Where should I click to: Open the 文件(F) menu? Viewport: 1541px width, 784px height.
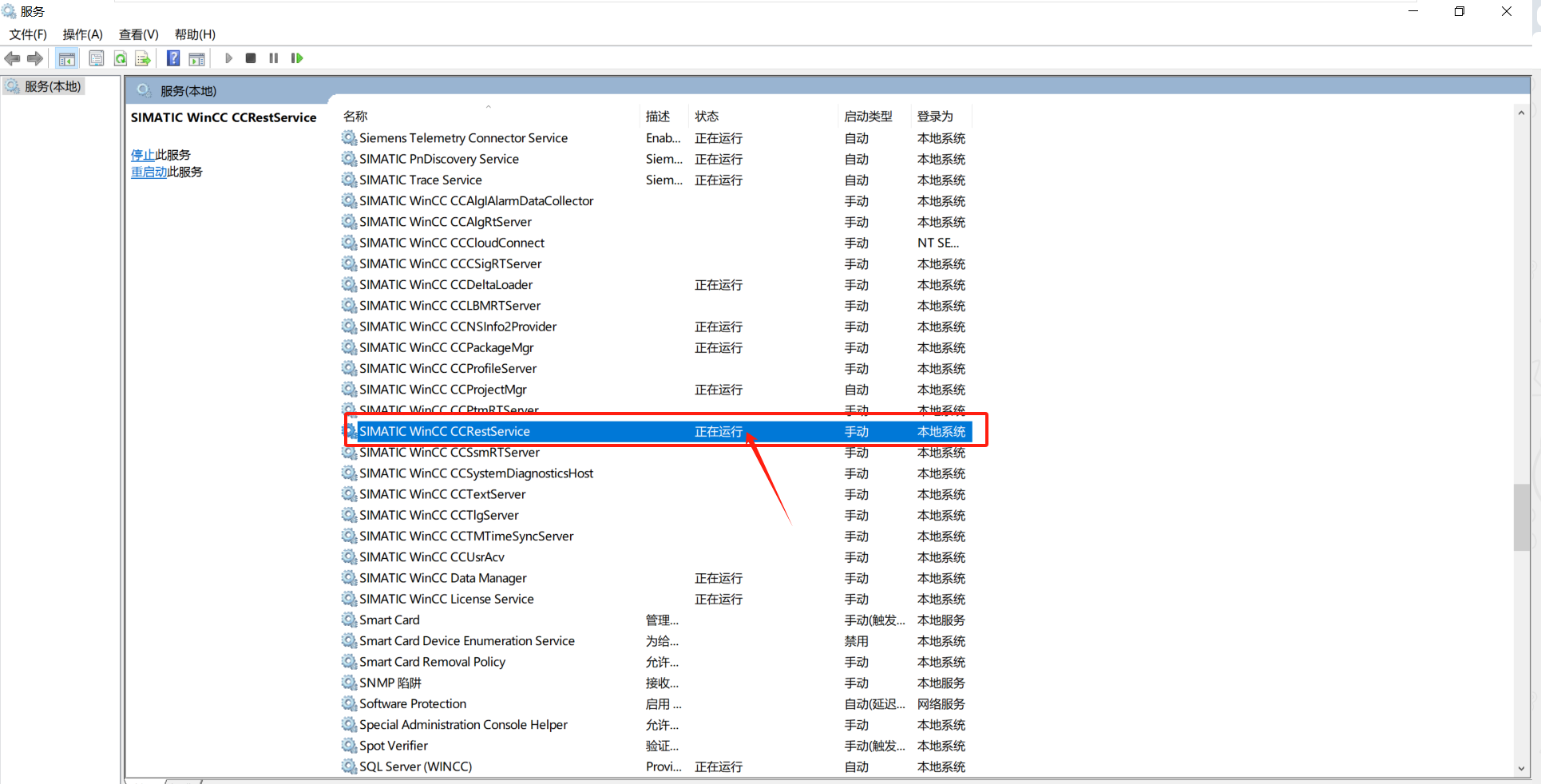28,34
